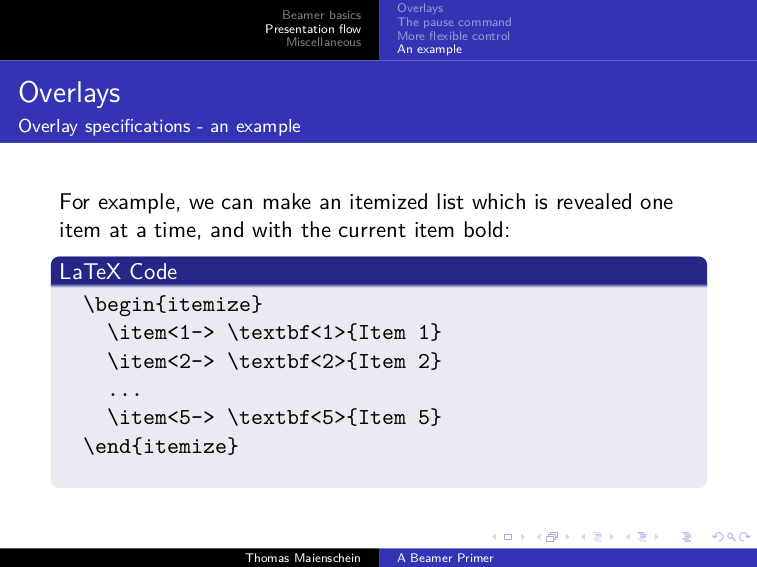Click the go-forward curved arrow icon
The image size is (757, 567).
[x=743, y=538]
